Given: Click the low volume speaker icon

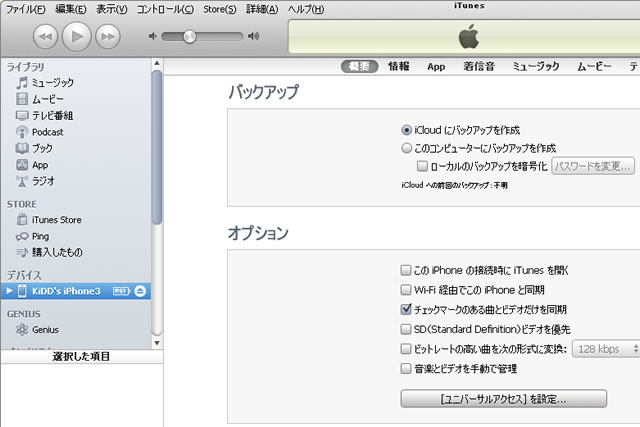Looking at the screenshot, I should click(153, 36).
